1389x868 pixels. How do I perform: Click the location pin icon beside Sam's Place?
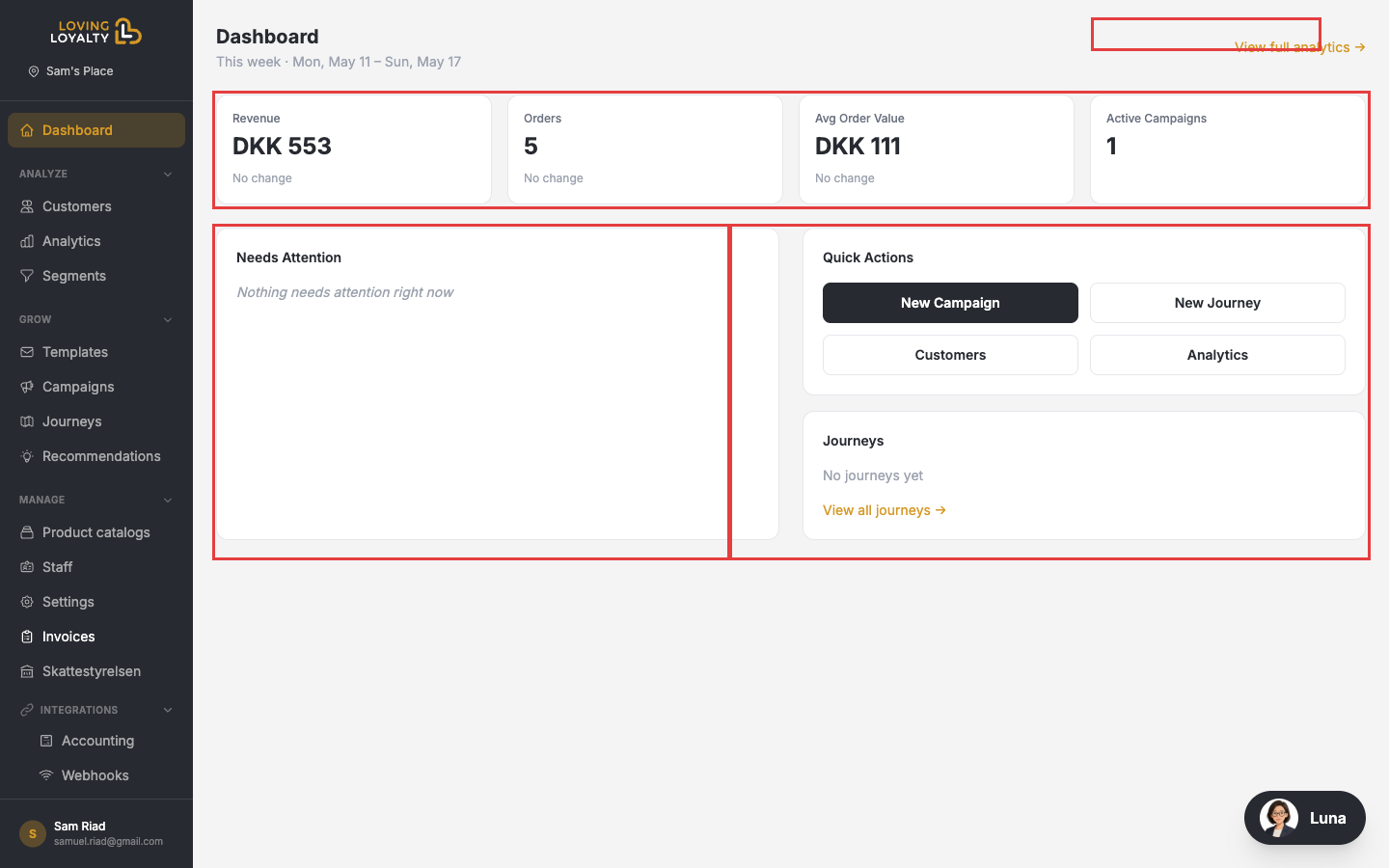click(34, 71)
